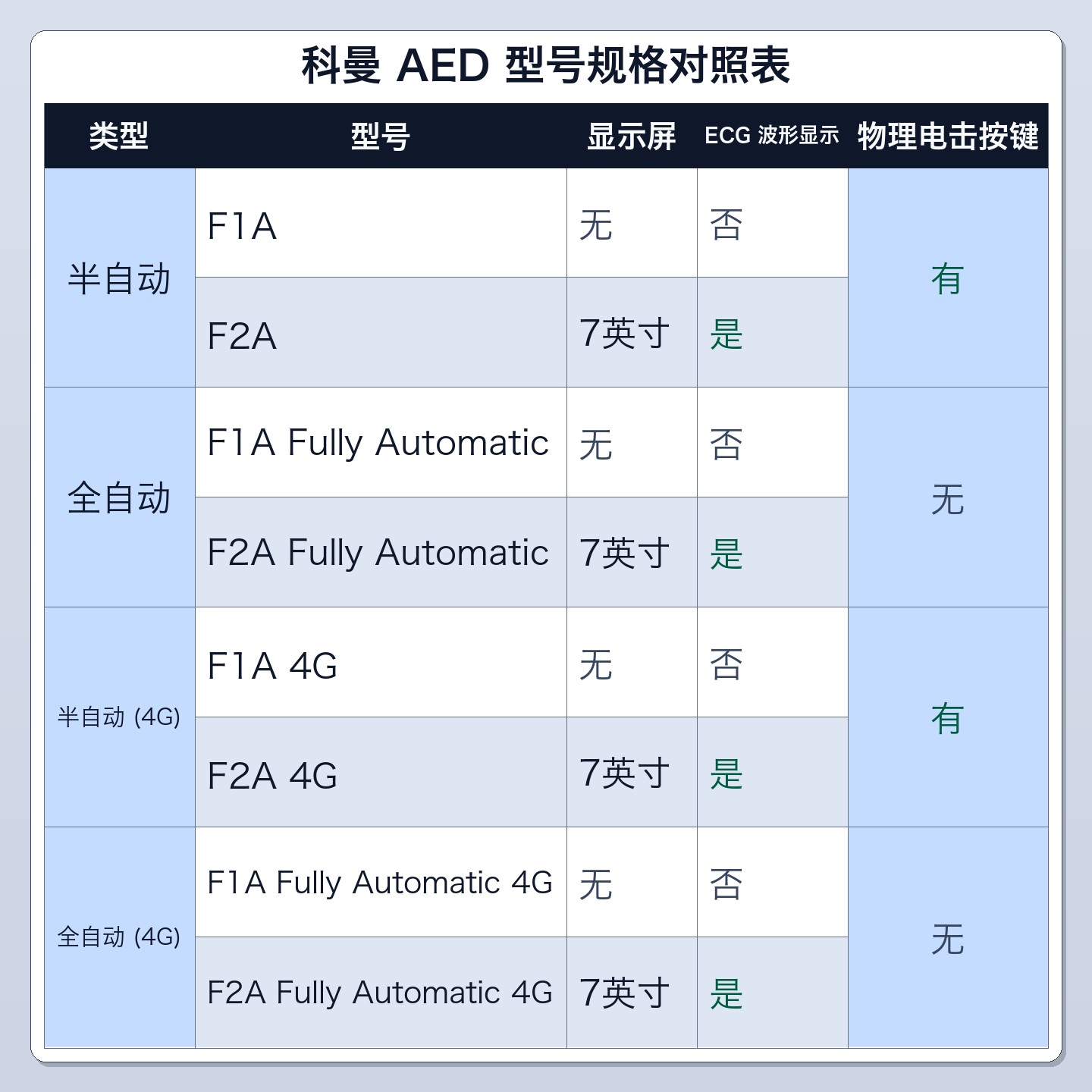This screenshot has height=1092, width=1092.
Task: Click the F2A Fully Automatic model cell
Action: point(381,552)
